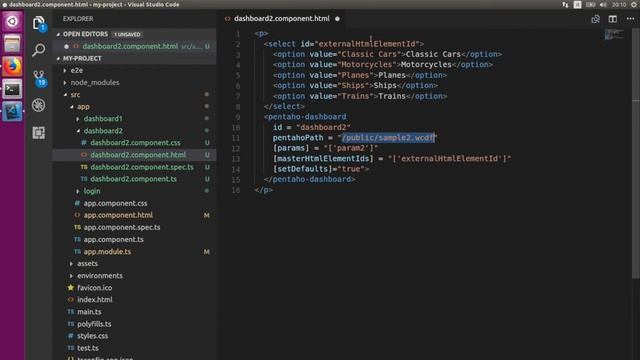Open Terminal from the dock
Viewport: 640px width, 360px height.
12,89
